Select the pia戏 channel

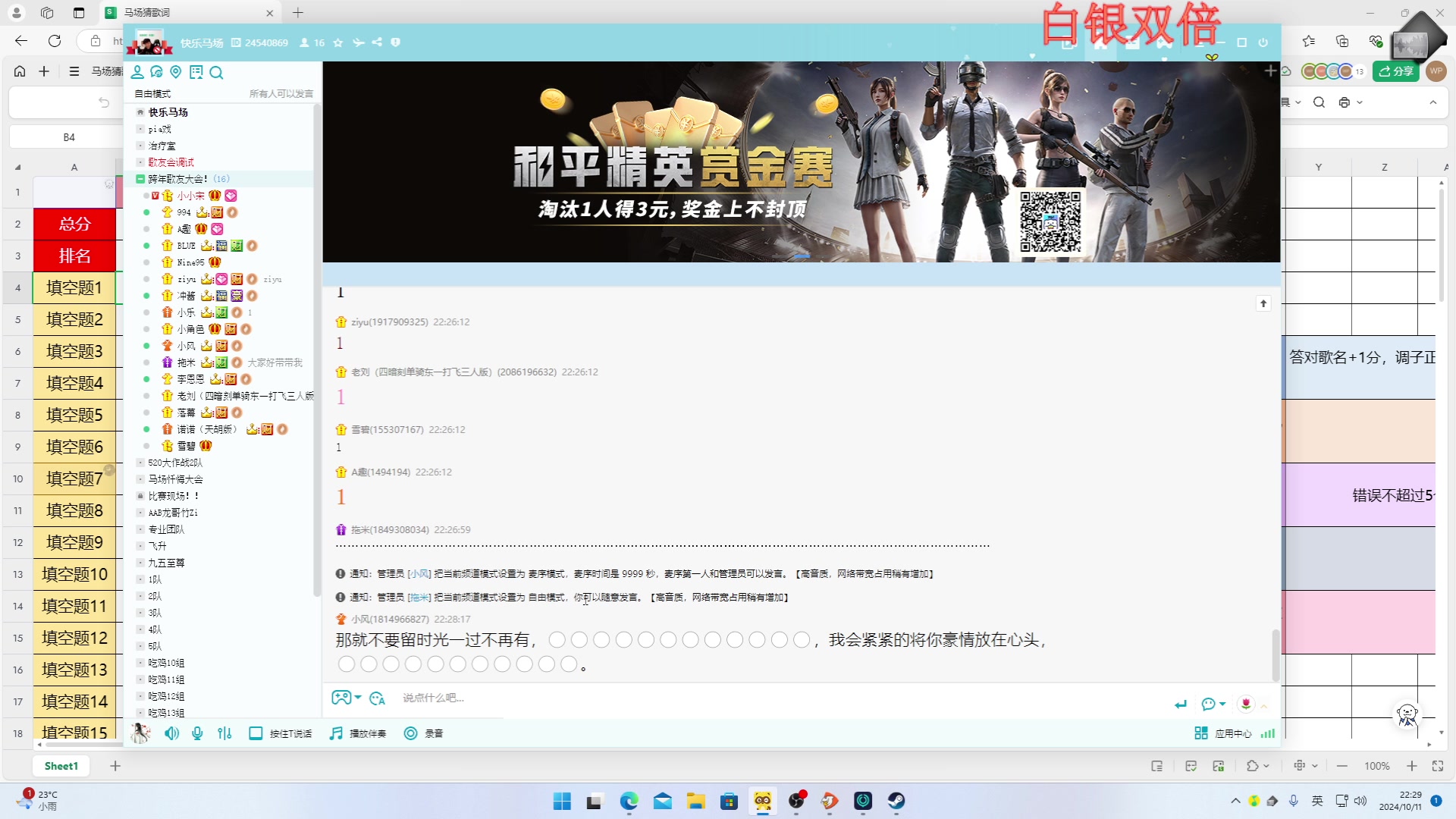[x=159, y=129]
